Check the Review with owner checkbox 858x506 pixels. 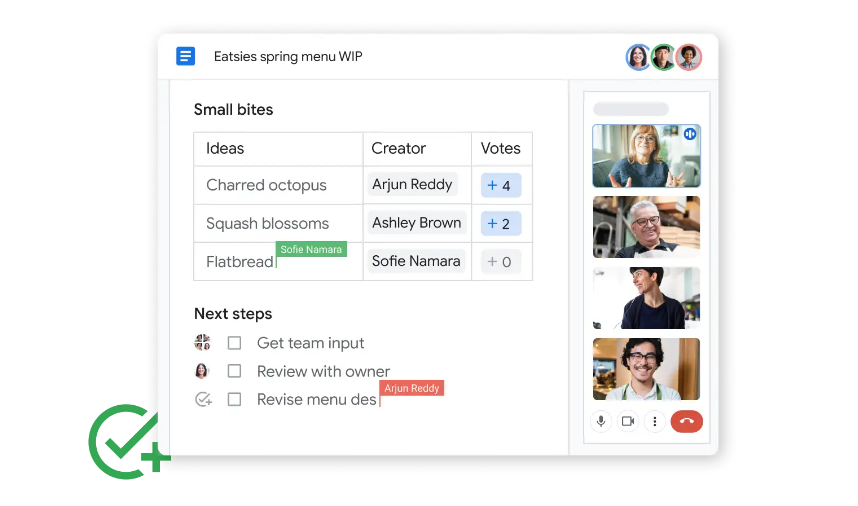click(234, 371)
